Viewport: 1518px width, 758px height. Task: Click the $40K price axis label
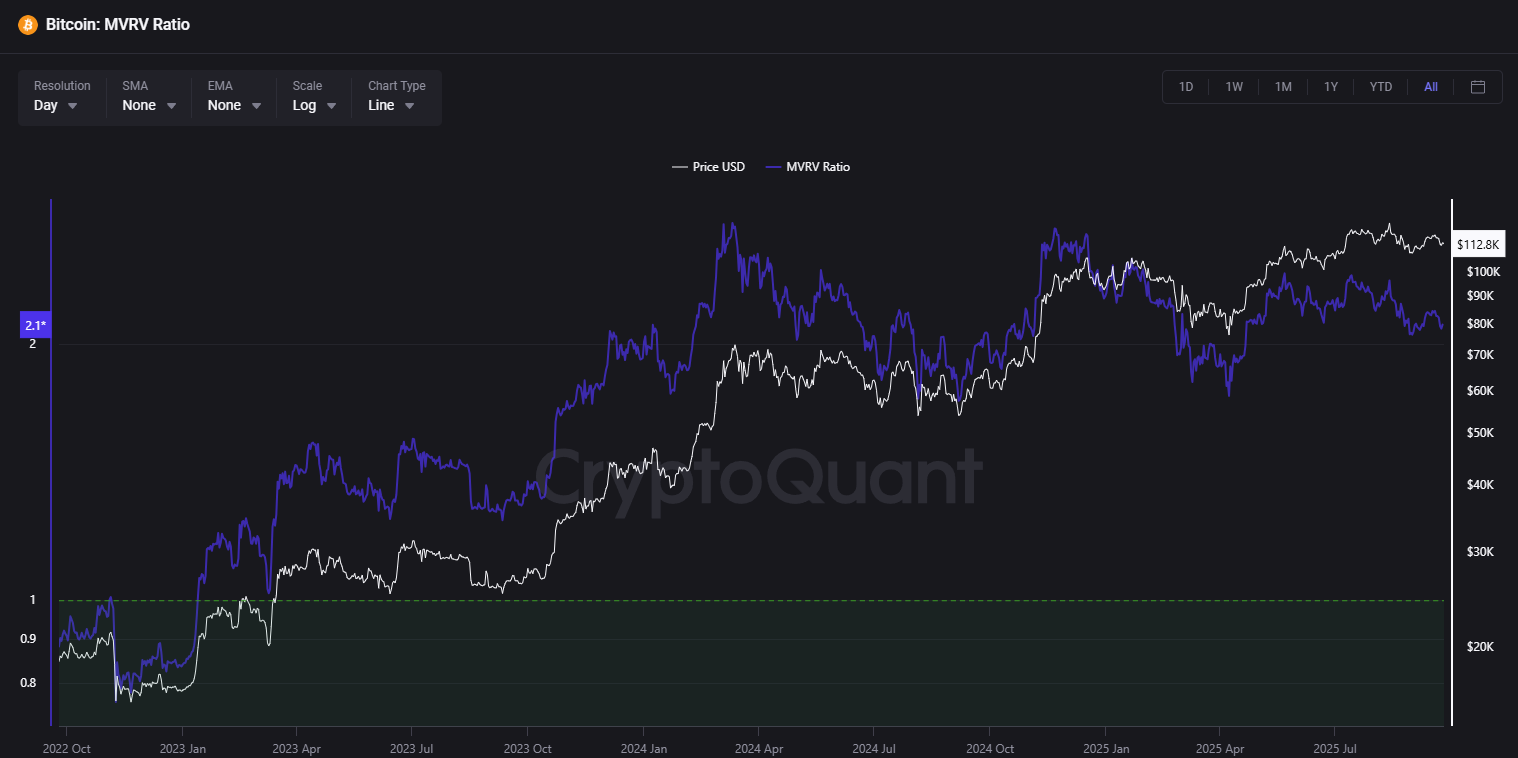(1479, 485)
